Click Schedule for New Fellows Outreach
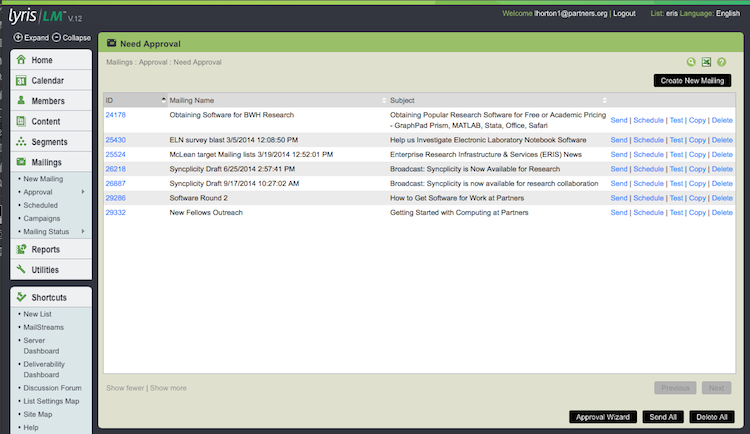 pyautogui.click(x=649, y=212)
